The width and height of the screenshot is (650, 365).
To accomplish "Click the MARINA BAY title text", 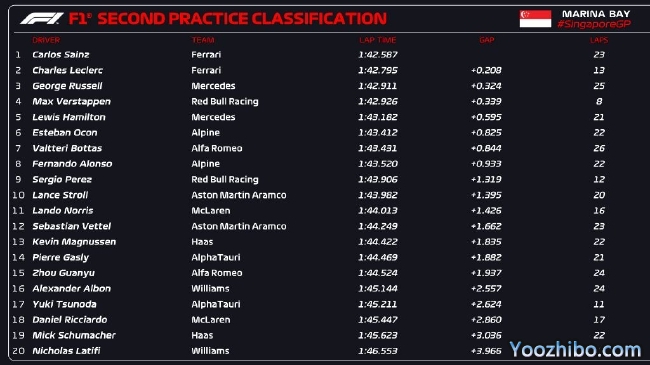I will (596, 14).
